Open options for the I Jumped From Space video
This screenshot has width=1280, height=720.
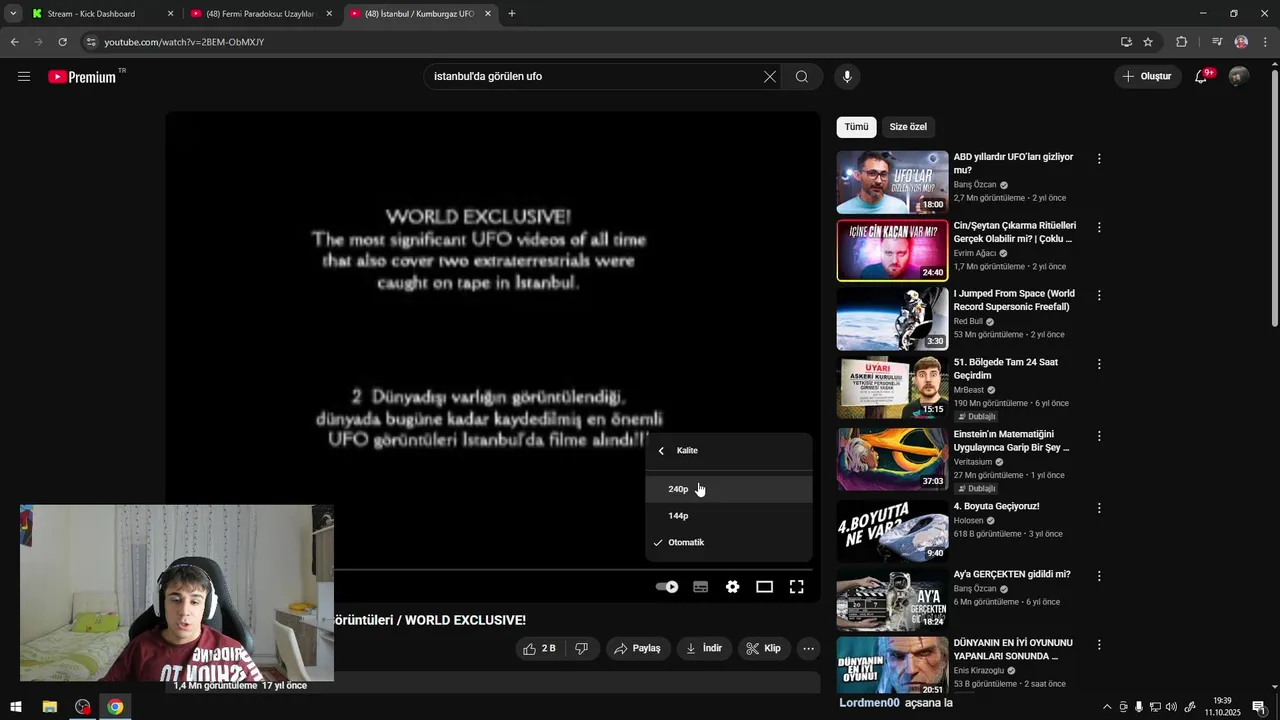[1099, 296]
